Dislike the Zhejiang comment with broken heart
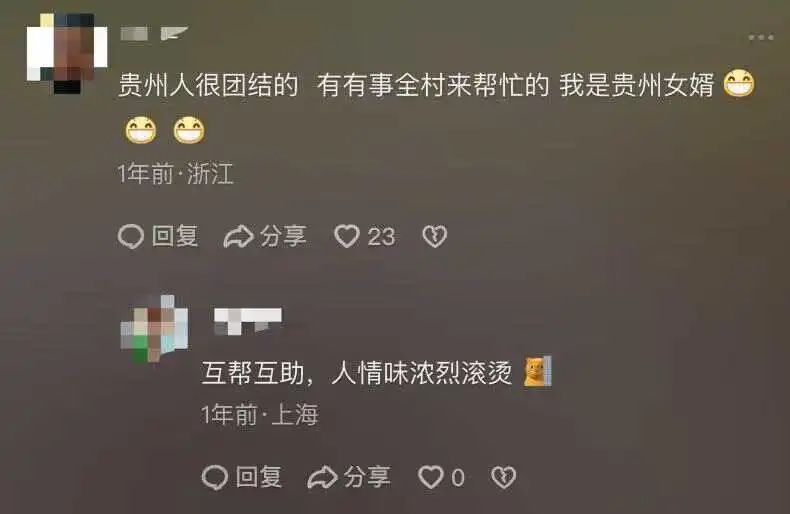This screenshot has width=790, height=514. point(434,236)
